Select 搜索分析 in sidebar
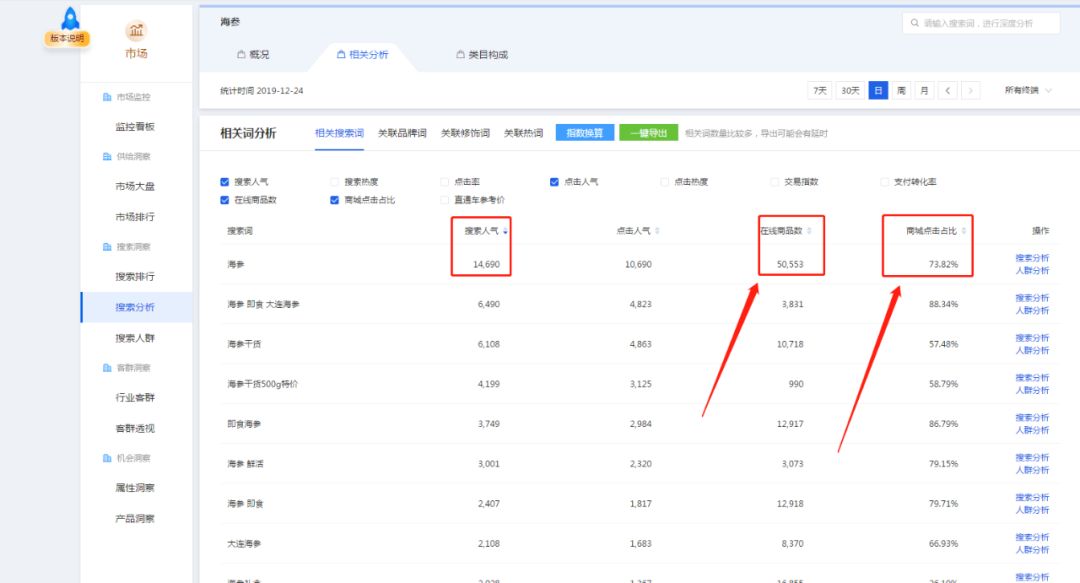 click(135, 307)
